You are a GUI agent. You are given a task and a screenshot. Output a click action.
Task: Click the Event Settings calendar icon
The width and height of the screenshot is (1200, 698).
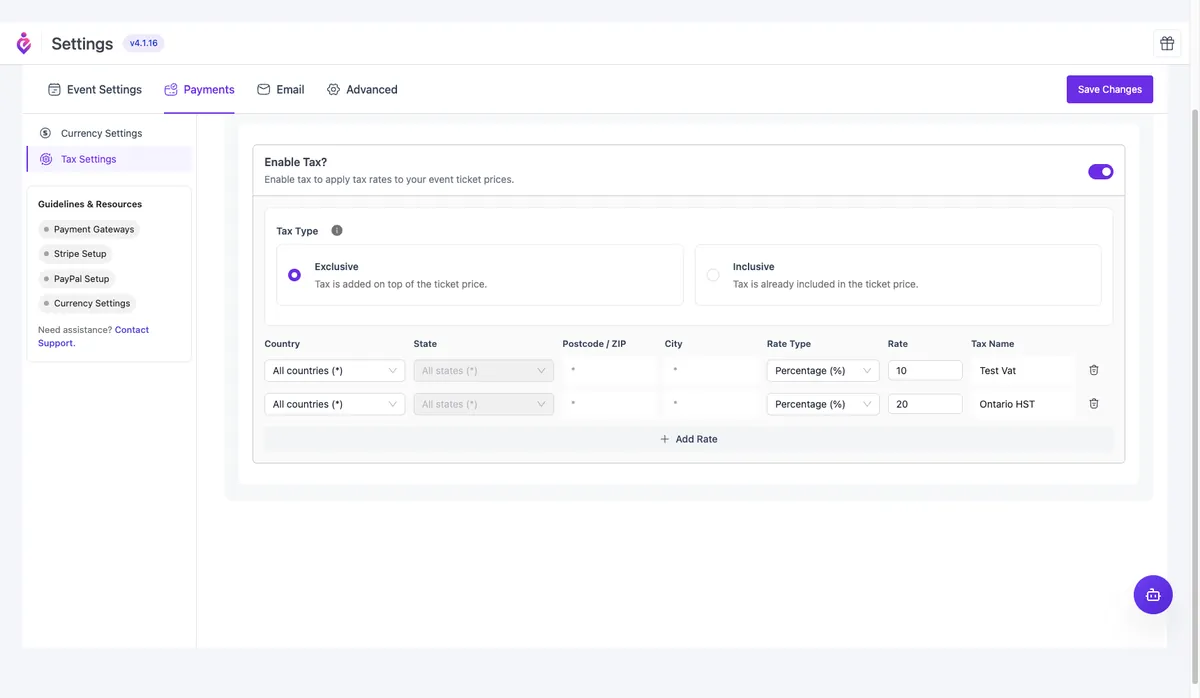54,89
